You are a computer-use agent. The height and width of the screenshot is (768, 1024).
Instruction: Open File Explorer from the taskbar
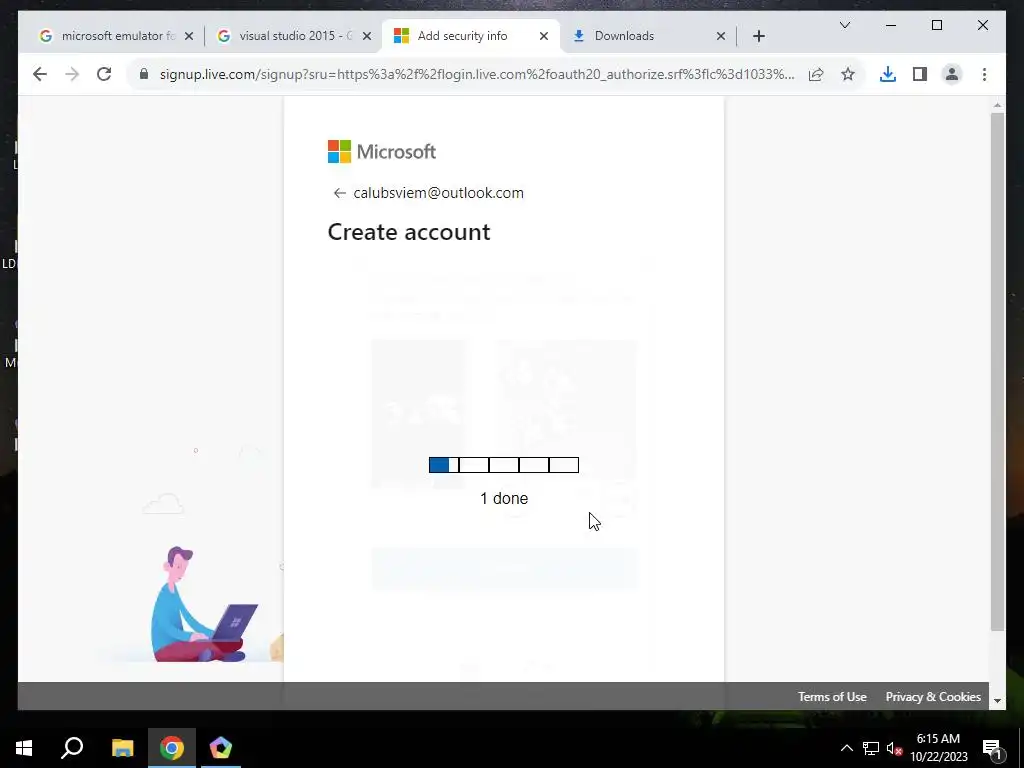point(122,748)
